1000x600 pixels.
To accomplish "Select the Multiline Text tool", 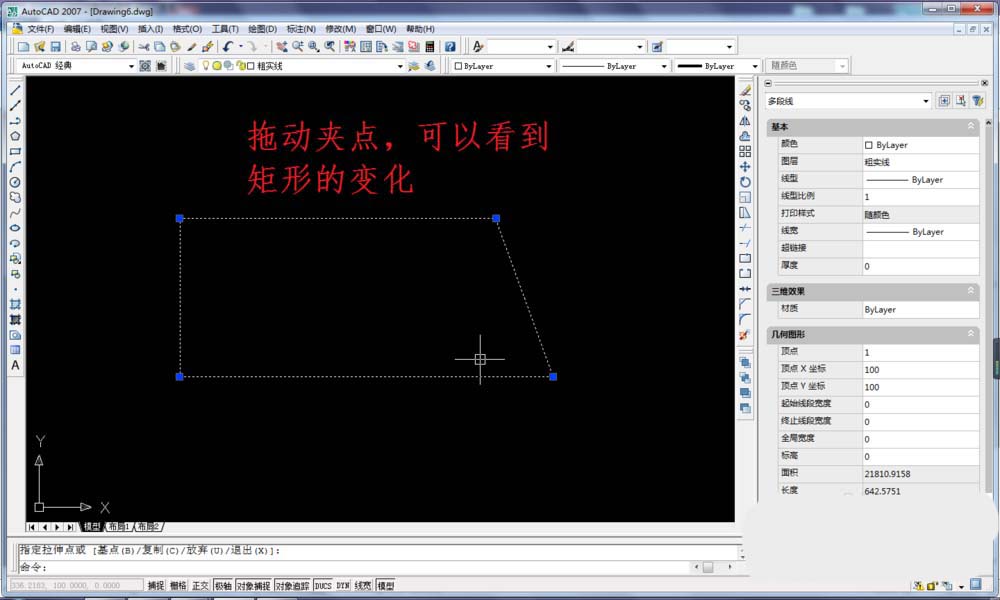I will click(14, 364).
